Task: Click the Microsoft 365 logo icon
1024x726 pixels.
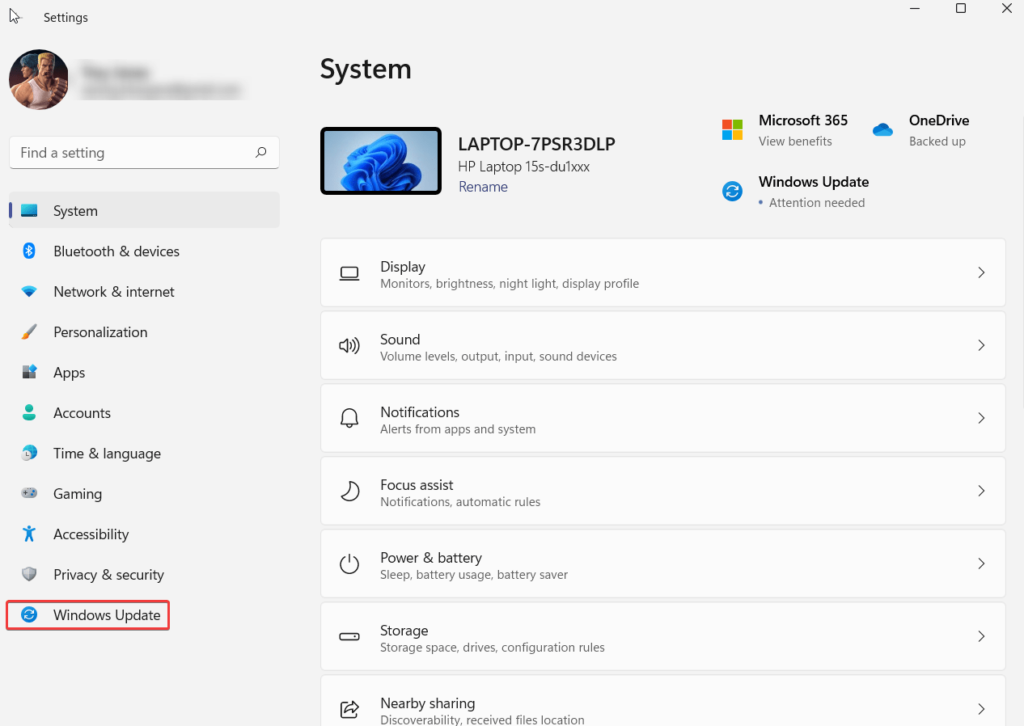Action: pyautogui.click(x=732, y=129)
